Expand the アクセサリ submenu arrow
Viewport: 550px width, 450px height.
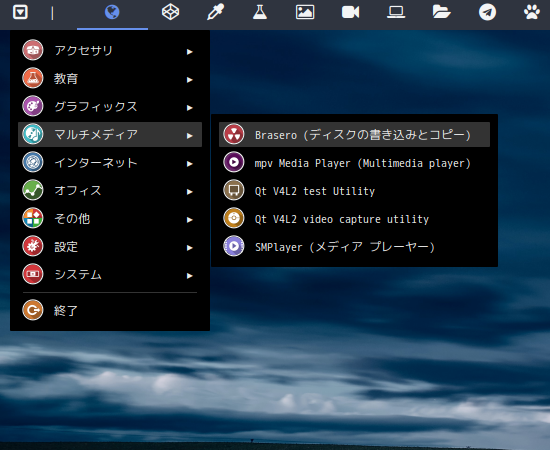(190, 52)
